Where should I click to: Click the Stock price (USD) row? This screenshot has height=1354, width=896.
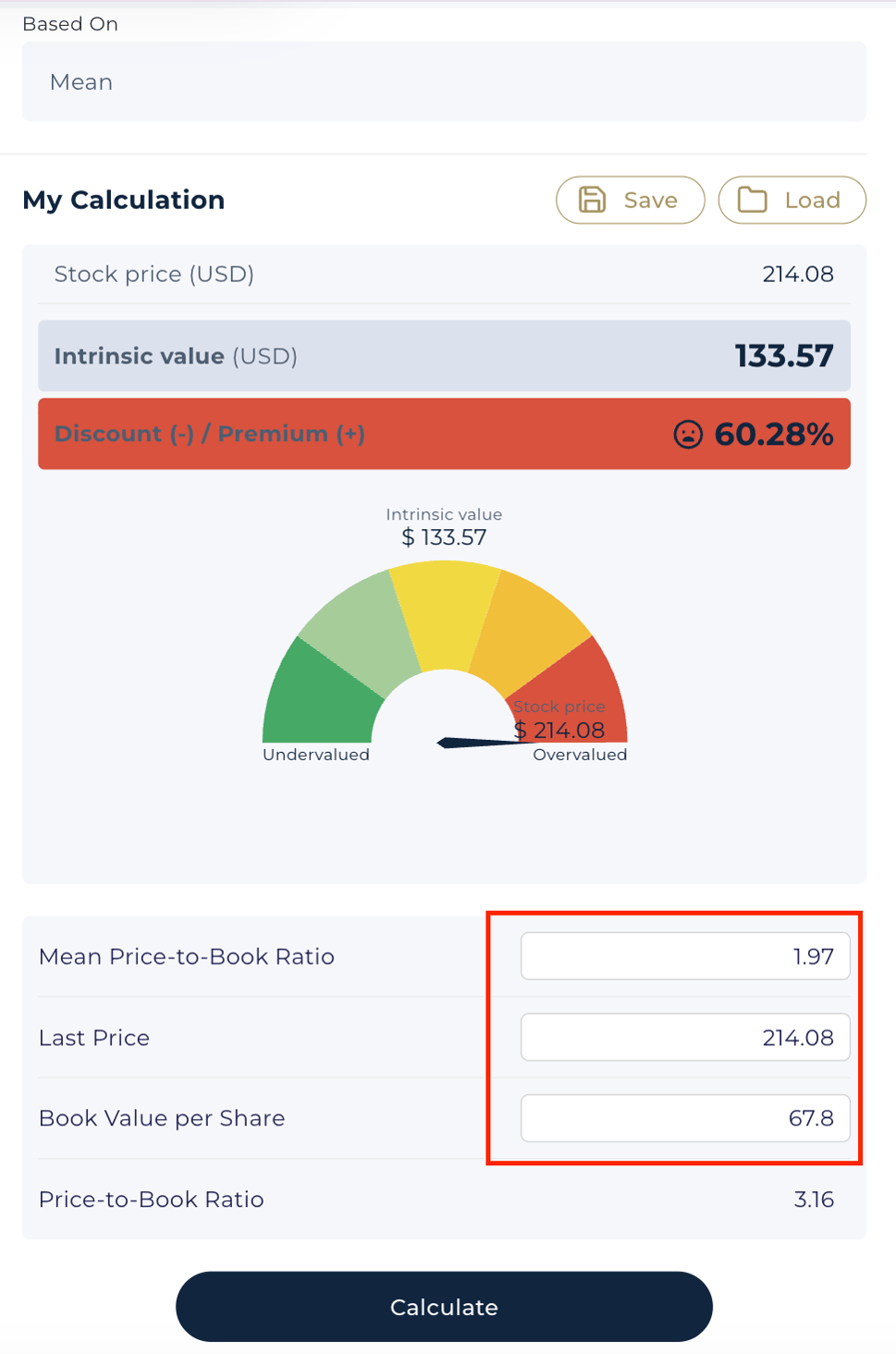click(444, 274)
